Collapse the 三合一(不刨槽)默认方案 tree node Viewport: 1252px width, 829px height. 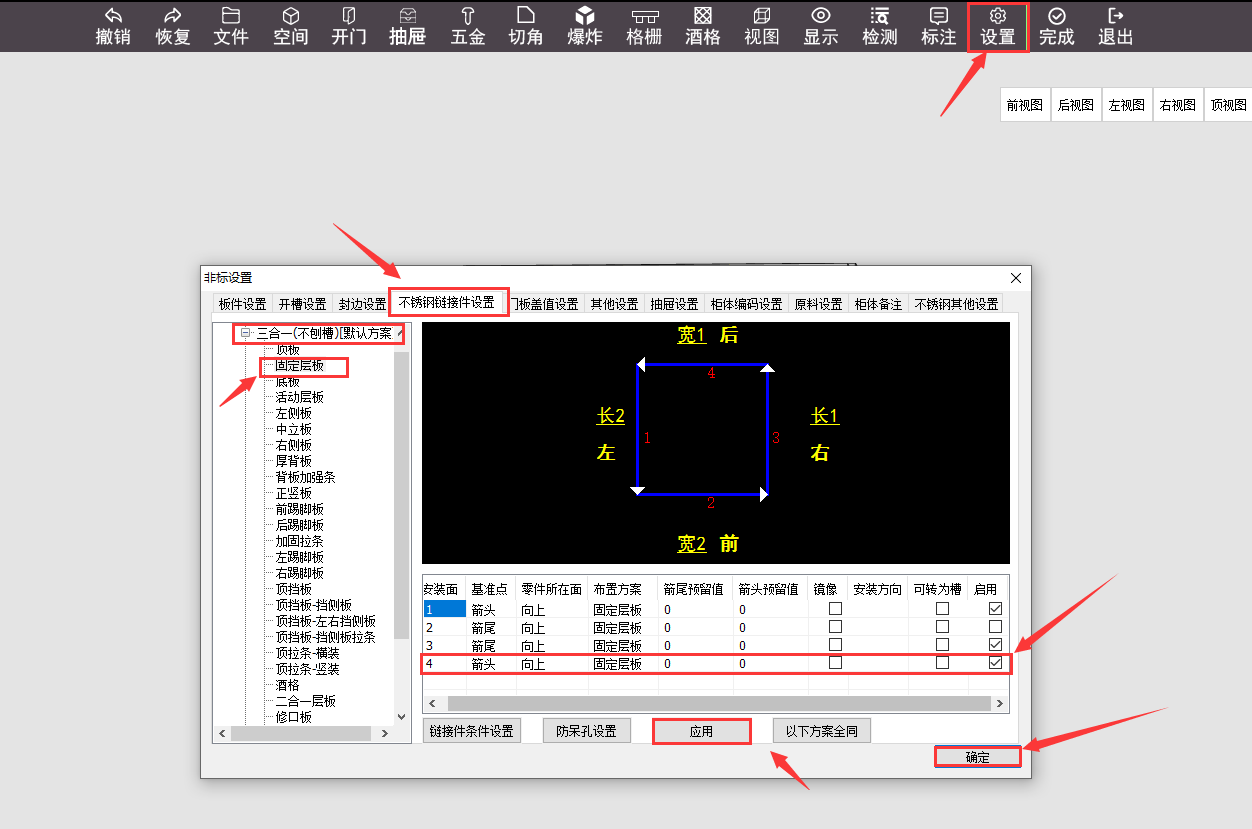pyautogui.click(x=245, y=333)
